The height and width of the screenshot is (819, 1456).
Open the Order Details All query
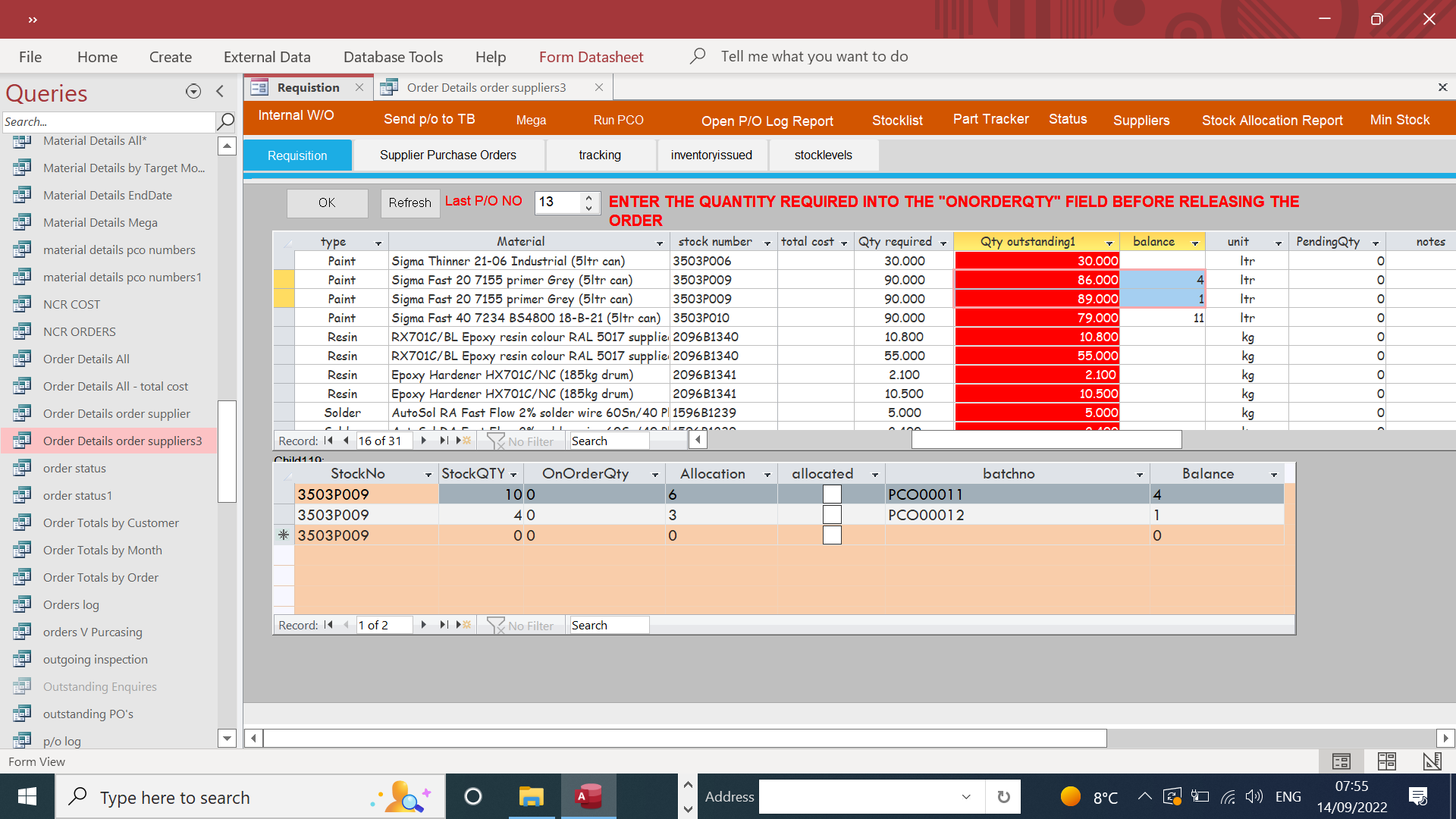point(86,359)
